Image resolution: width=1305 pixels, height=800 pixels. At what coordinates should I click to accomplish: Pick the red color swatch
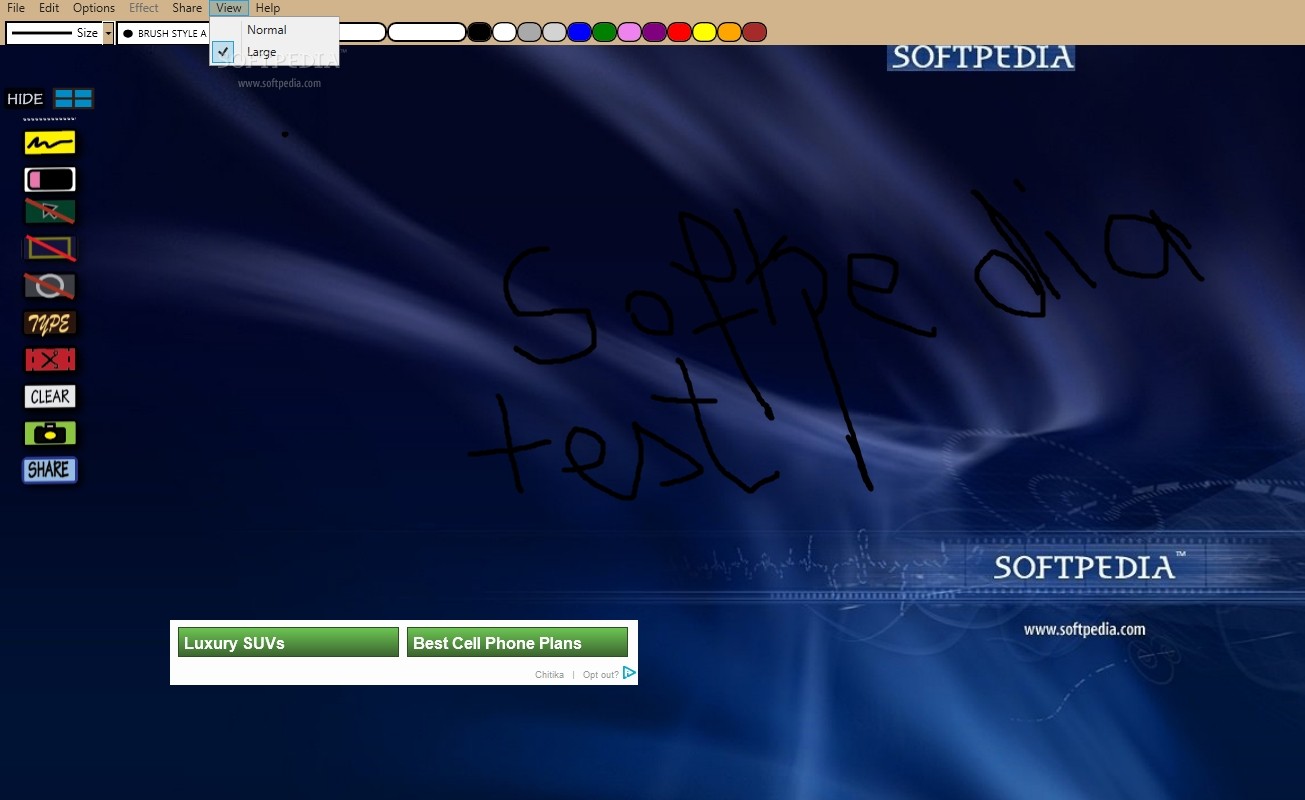point(679,32)
